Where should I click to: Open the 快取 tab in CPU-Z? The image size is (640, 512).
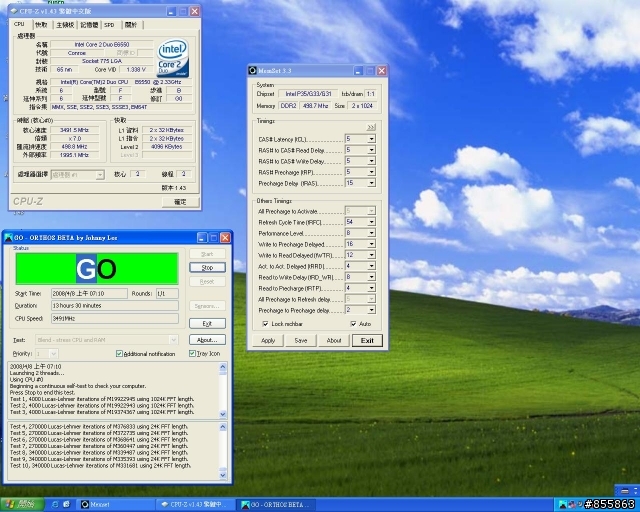pos(41,25)
